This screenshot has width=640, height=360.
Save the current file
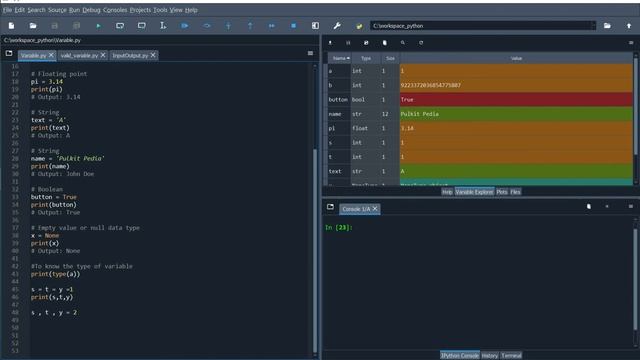coord(55,26)
